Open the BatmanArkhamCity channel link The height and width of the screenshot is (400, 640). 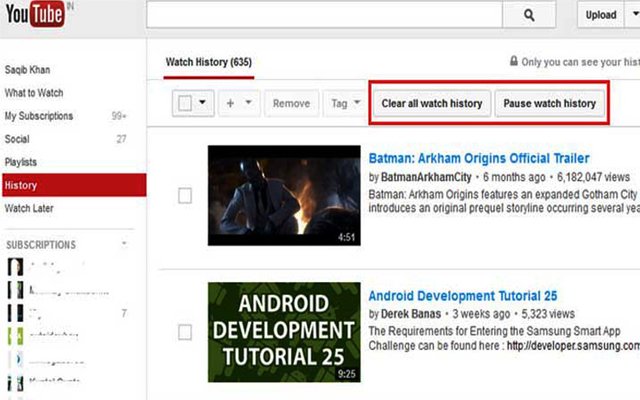(x=426, y=177)
